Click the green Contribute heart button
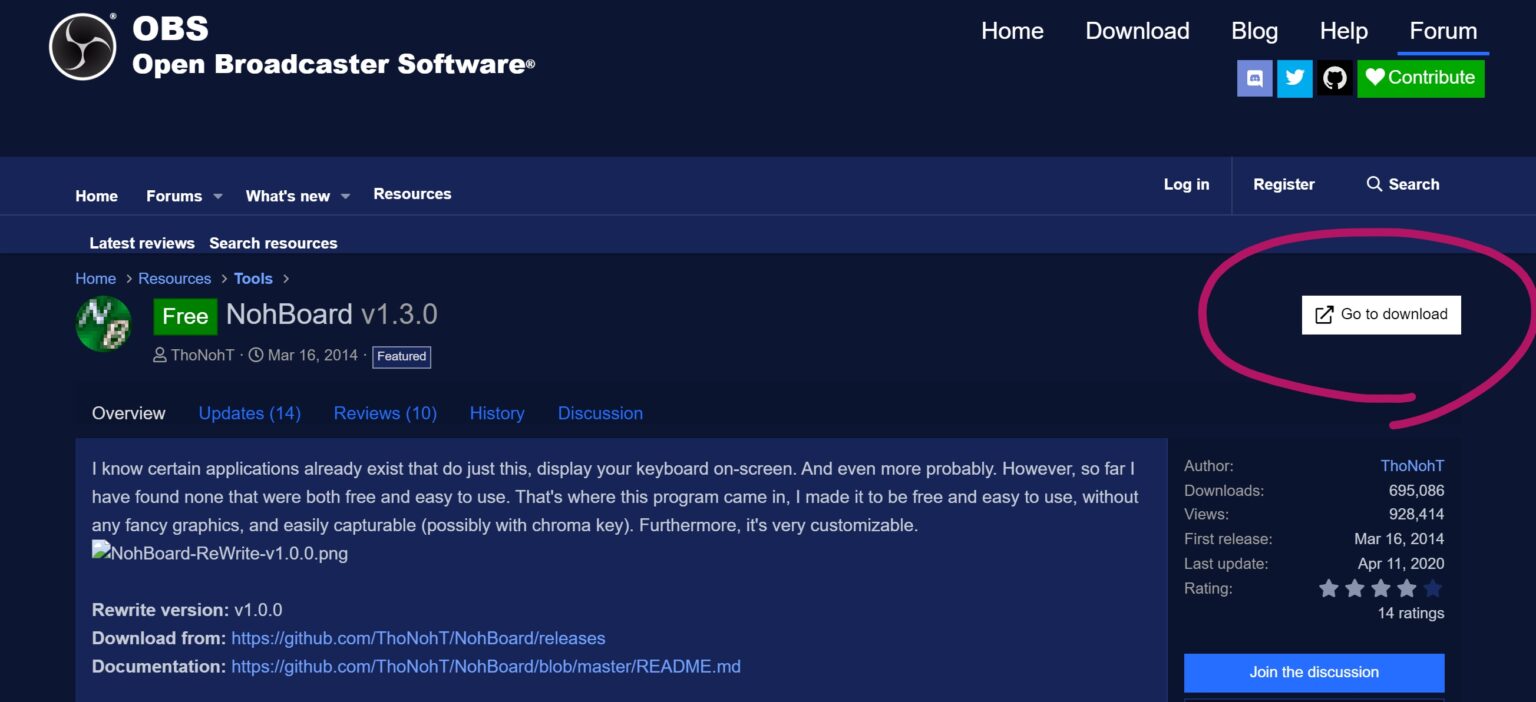This screenshot has width=1536, height=702. [1420, 78]
